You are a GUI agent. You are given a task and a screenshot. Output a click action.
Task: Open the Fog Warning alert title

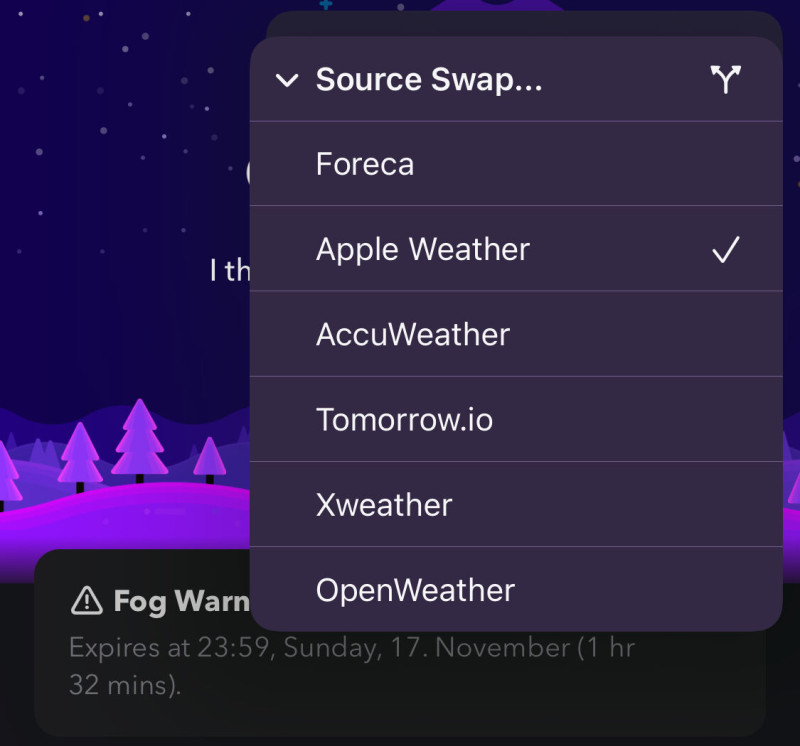click(x=182, y=601)
